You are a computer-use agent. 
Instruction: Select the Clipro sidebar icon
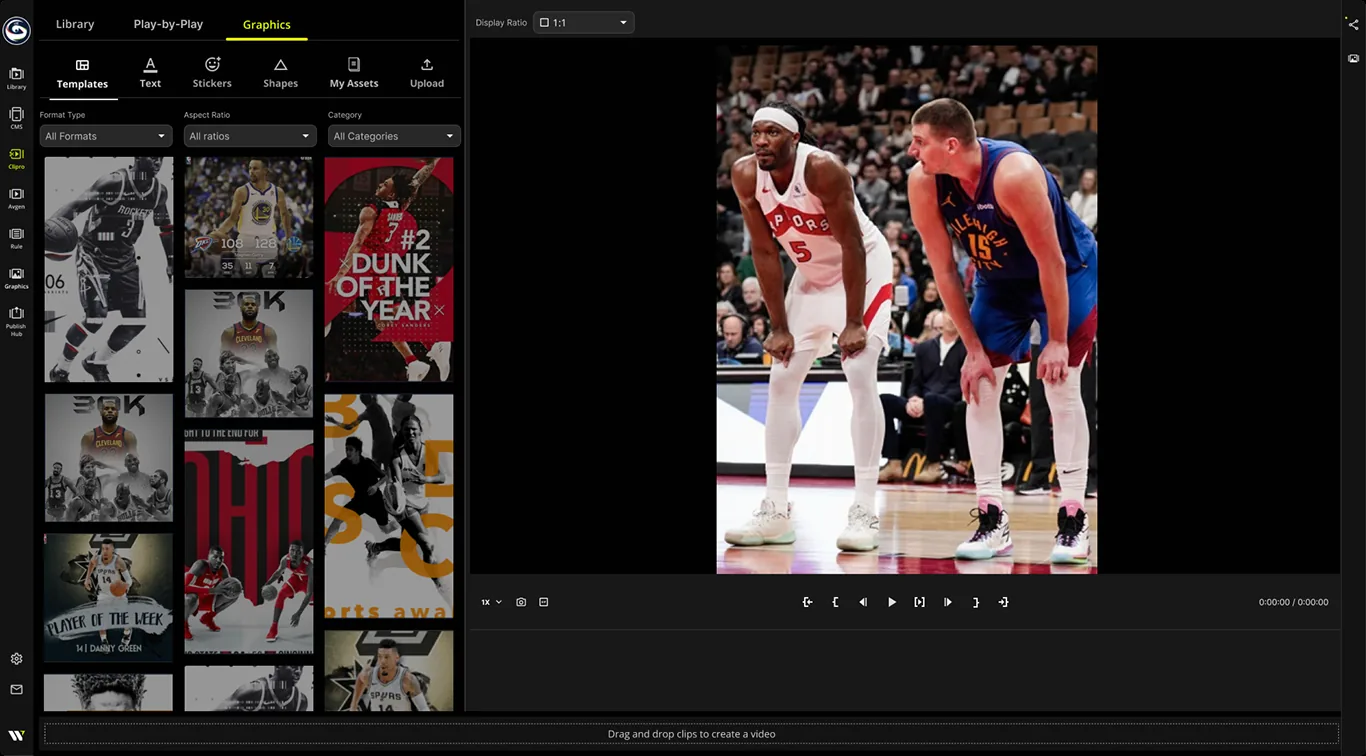pyautogui.click(x=16, y=158)
